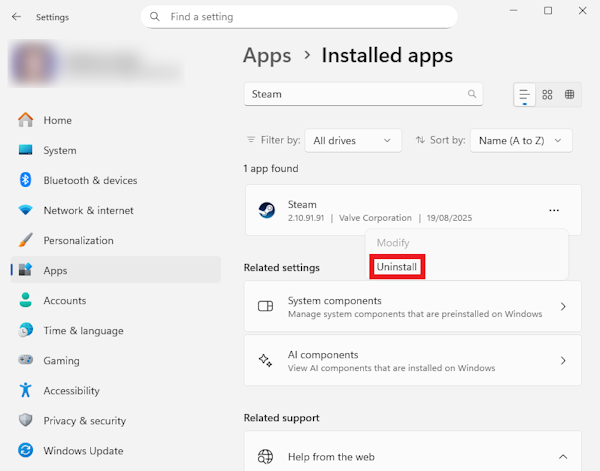This screenshot has height=471, width=600.
Task: Switch to table view layout icon
Action: 569,95
